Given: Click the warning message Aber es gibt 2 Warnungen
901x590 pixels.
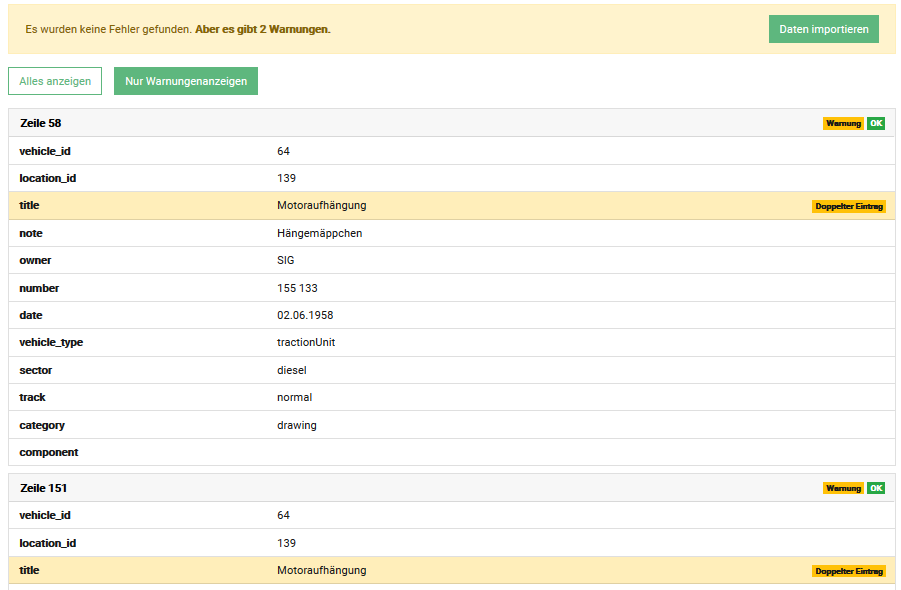Looking at the screenshot, I should click(x=264, y=29).
